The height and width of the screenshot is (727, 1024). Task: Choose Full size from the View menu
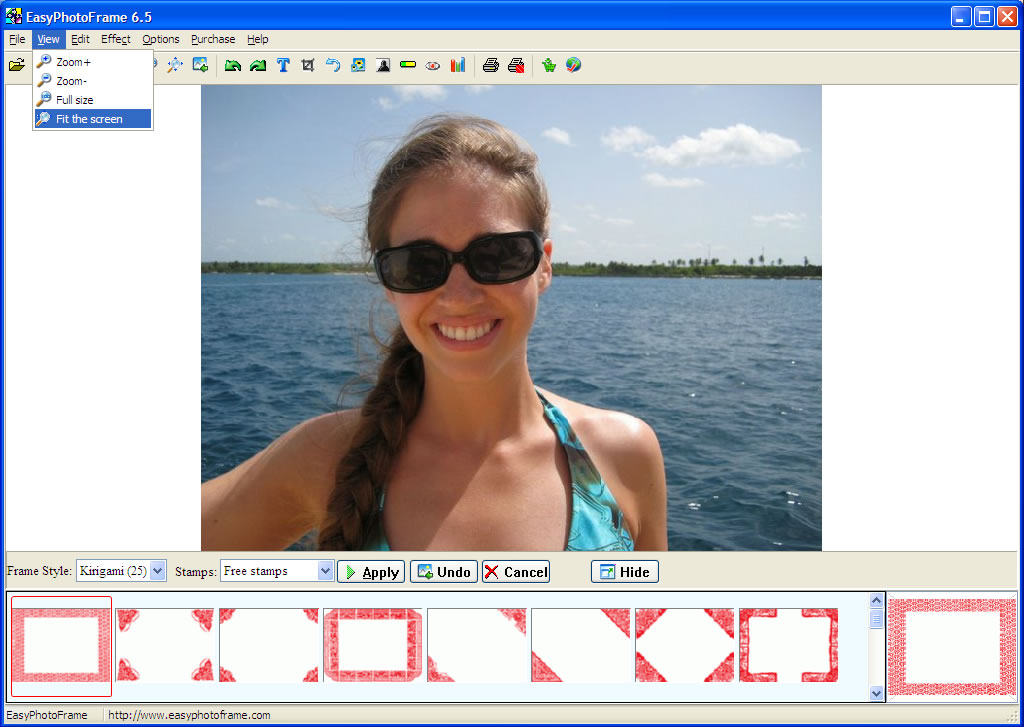coord(93,100)
